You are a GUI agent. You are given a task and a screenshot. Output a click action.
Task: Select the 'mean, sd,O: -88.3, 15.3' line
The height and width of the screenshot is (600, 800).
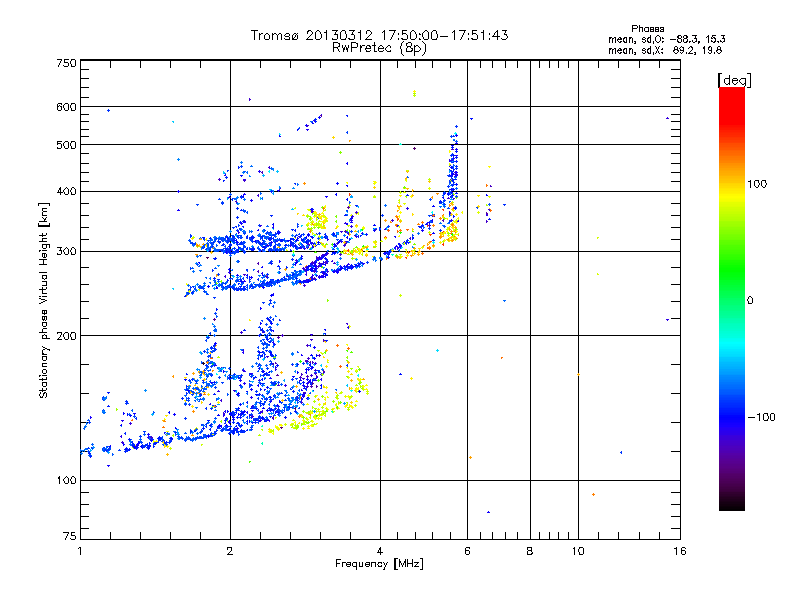[667, 39]
